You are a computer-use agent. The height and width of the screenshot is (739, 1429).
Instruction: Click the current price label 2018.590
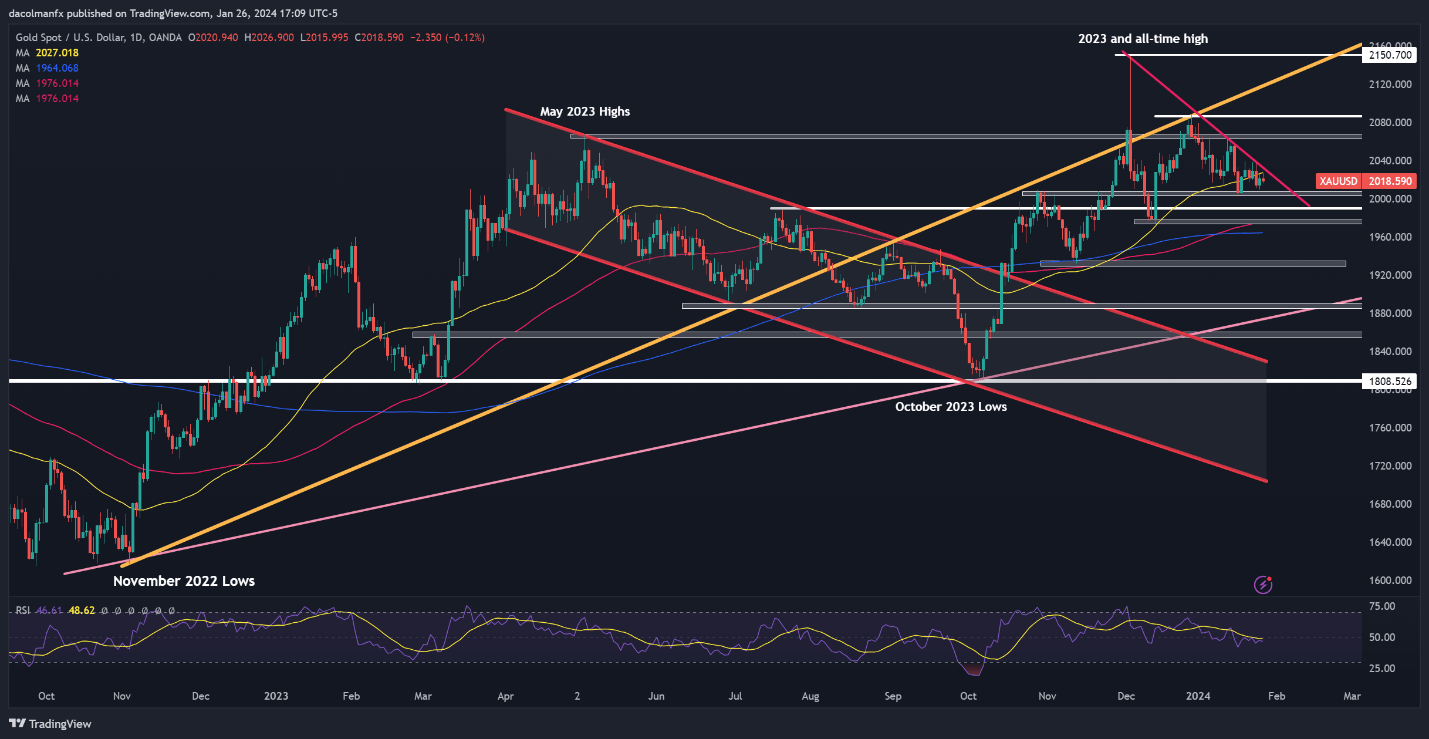tap(1391, 180)
